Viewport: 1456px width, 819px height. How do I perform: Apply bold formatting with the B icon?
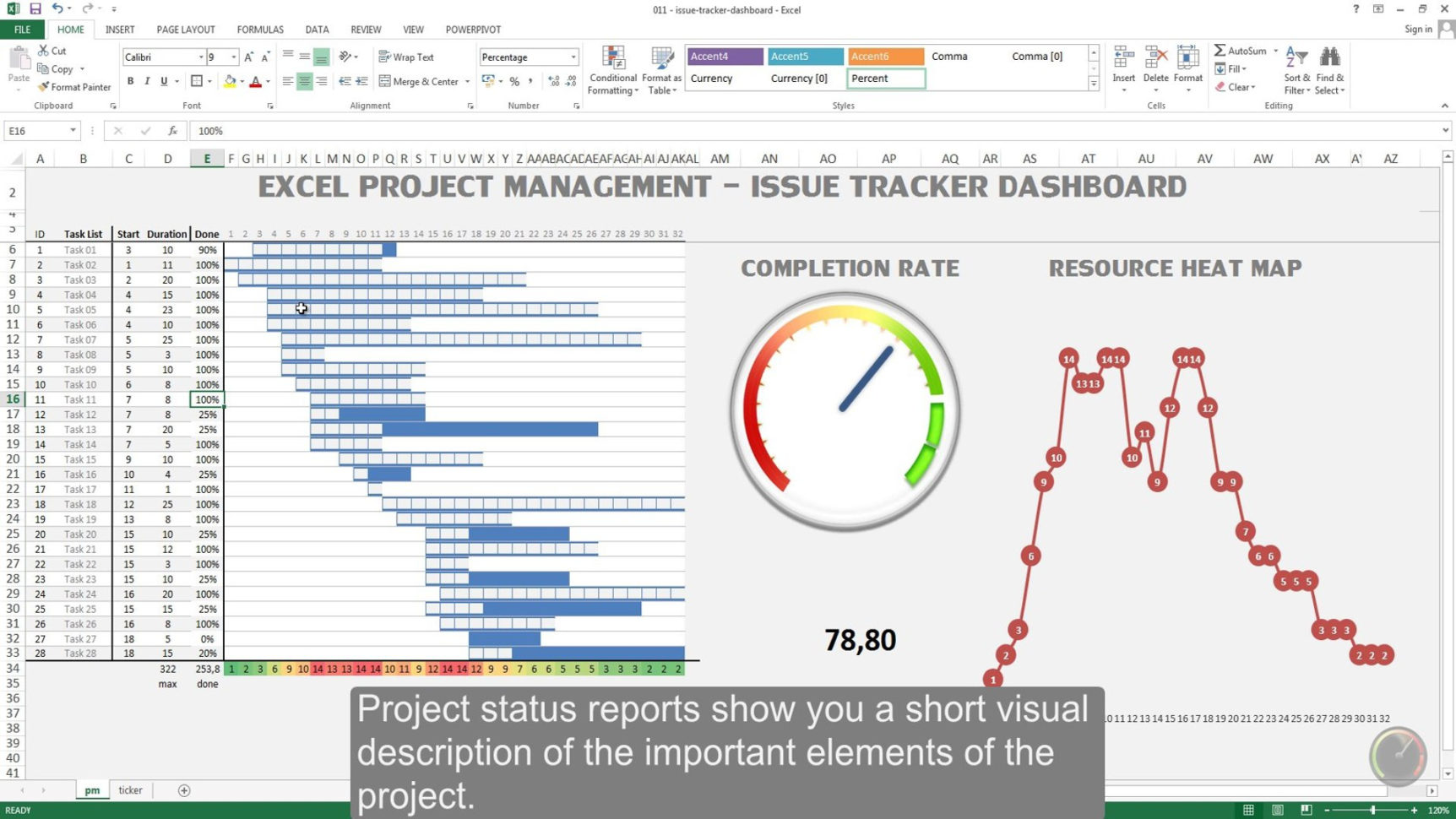[130, 81]
